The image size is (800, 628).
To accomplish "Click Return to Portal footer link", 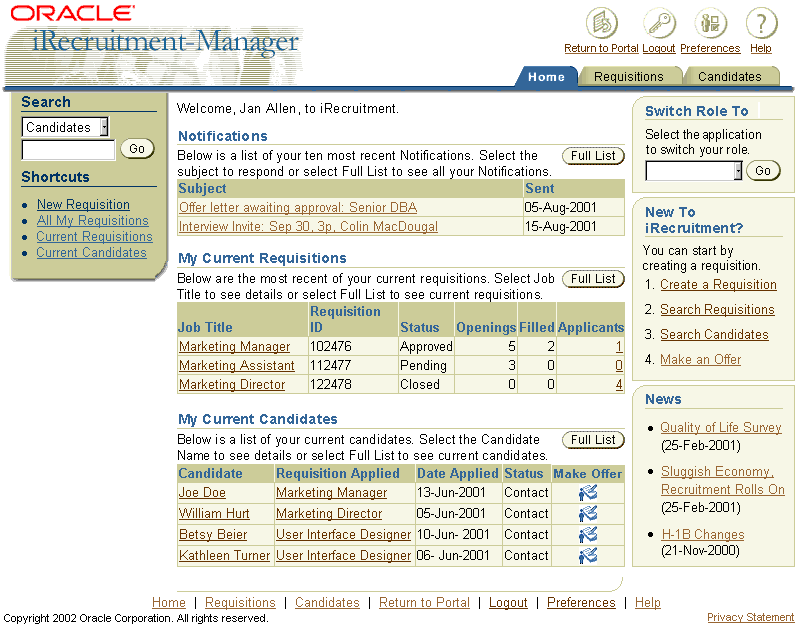I will point(424,602).
